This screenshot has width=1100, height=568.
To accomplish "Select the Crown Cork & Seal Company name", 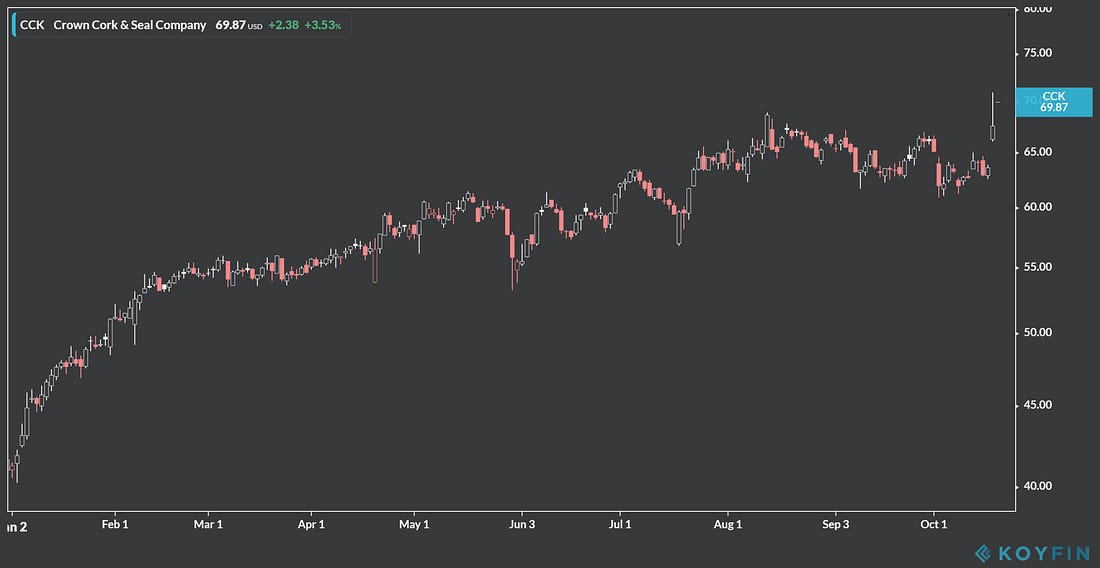I will 130,25.
